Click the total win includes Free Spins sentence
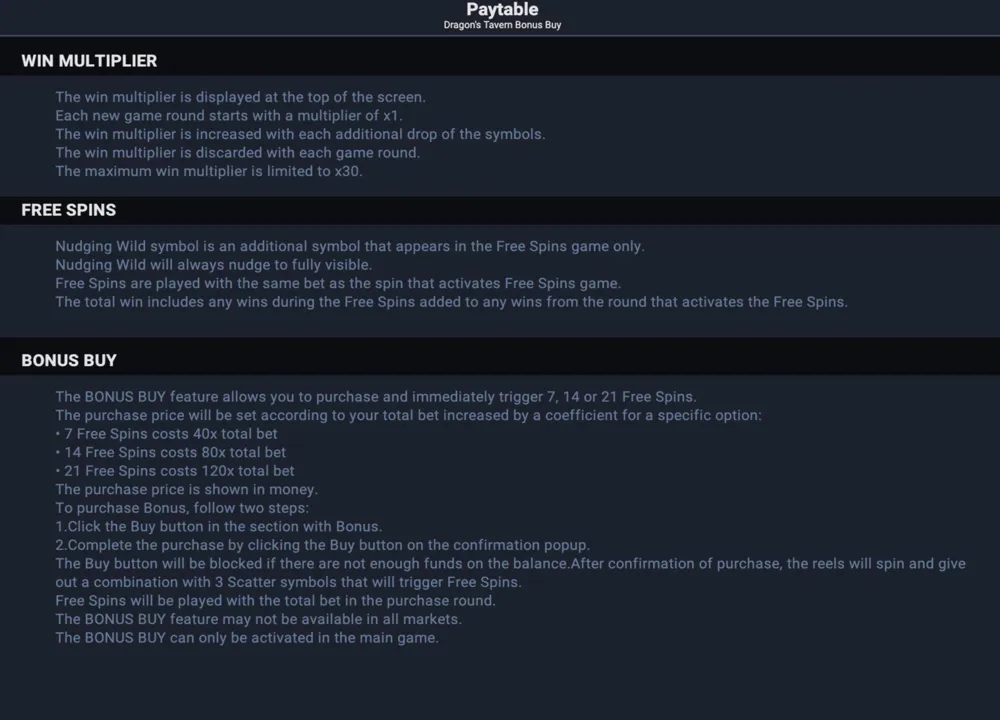This screenshot has height=720, width=1000. pos(452,302)
